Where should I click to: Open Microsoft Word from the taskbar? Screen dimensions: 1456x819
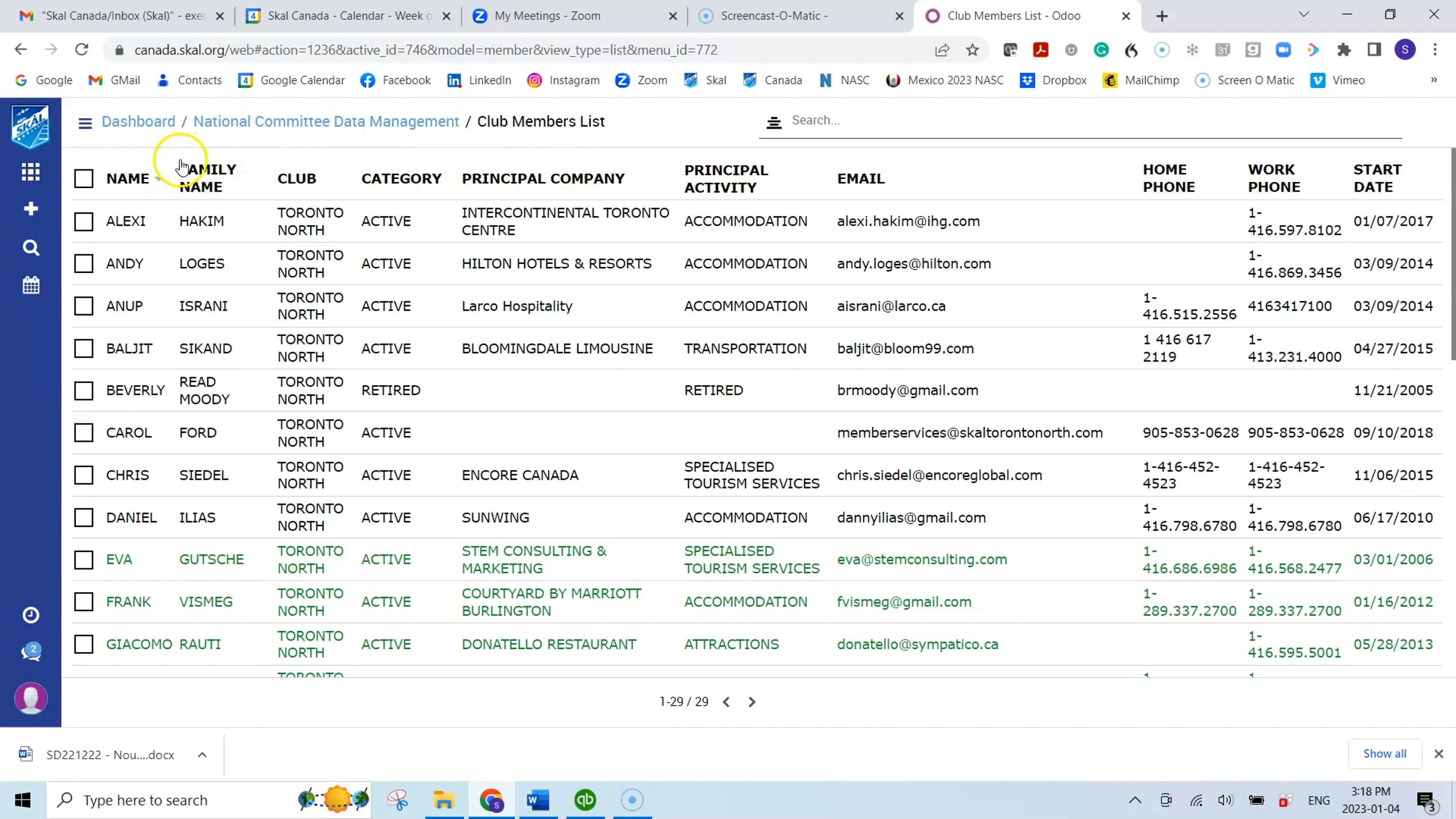(x=538, y=800)
